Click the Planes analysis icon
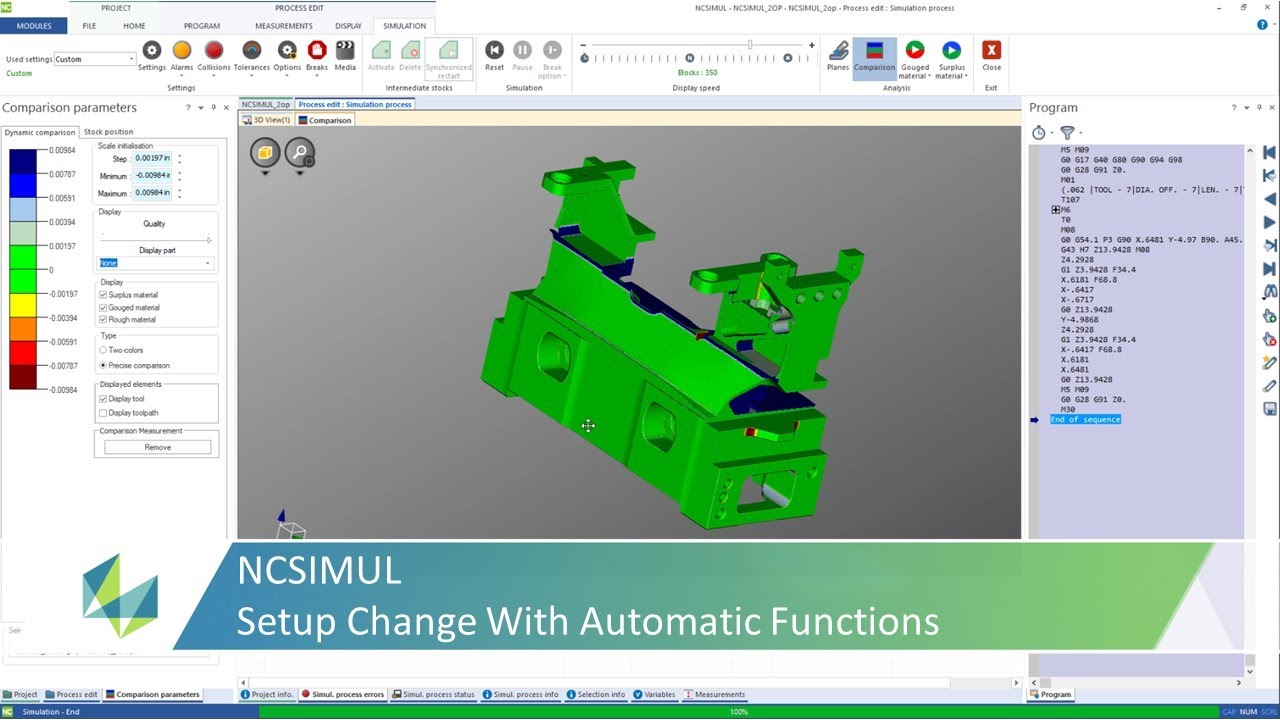The width and height of the screenshot is (1280, 720). click(838, 50)
